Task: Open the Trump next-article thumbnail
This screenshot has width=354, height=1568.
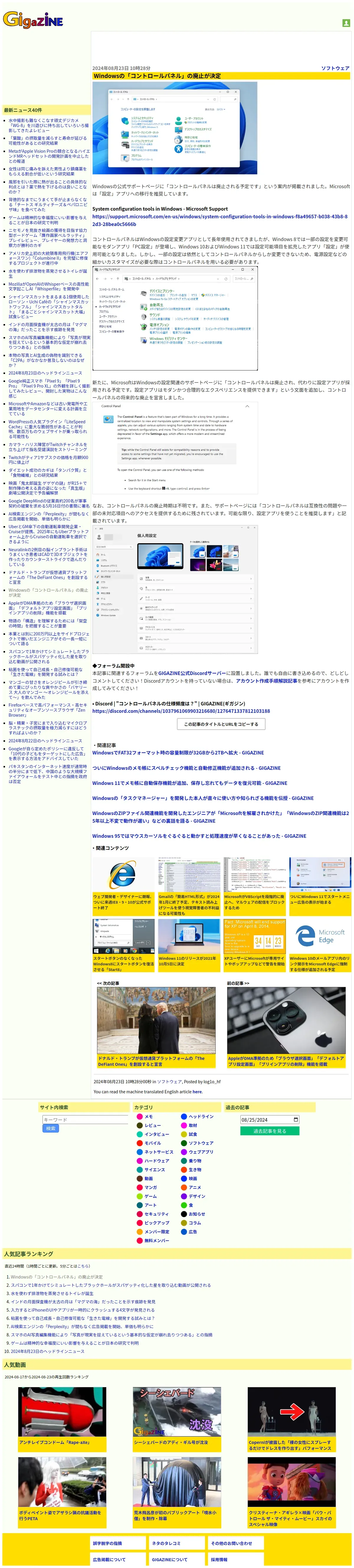Action: point(156,1020)
